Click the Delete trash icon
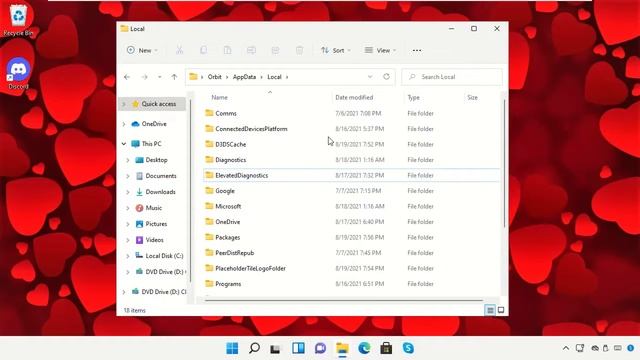This screenshot has height=360, width=640. 300,50
